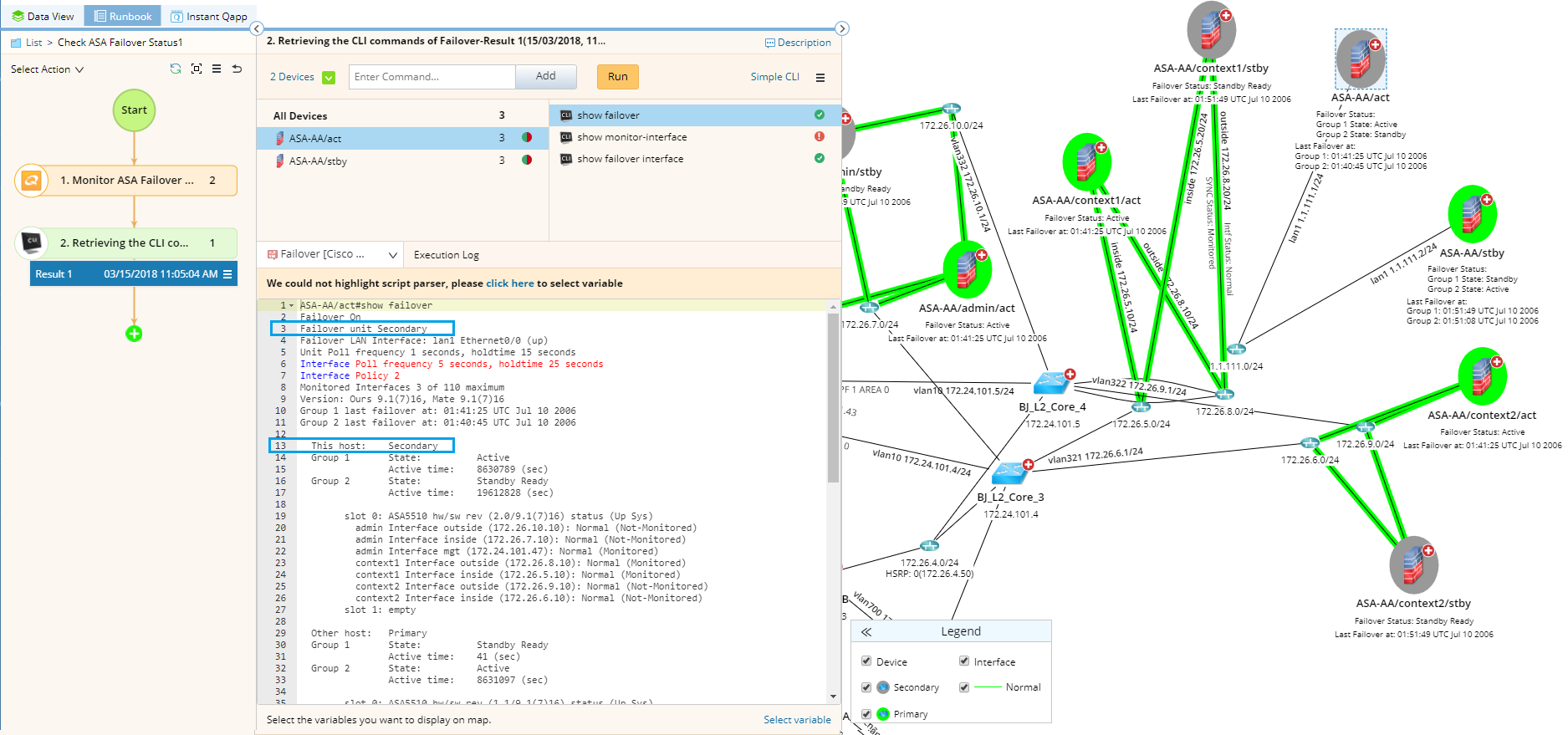Click the red-green status icon for ASA-AA/stby row
This screenshot has height=735, width=1568.
(527, 160)
